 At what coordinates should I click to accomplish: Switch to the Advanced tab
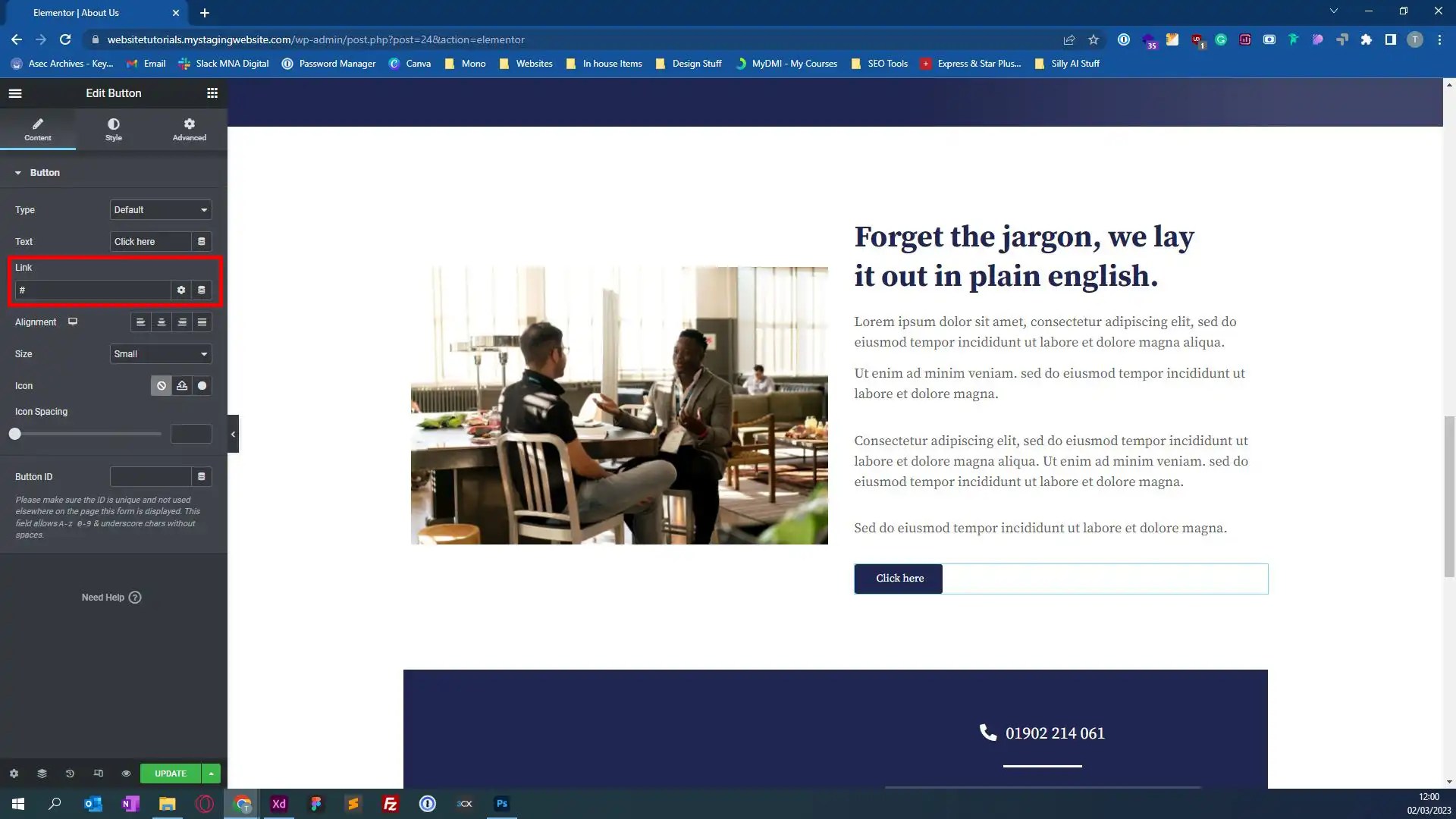pyautogui.click(x=189, y=129)
